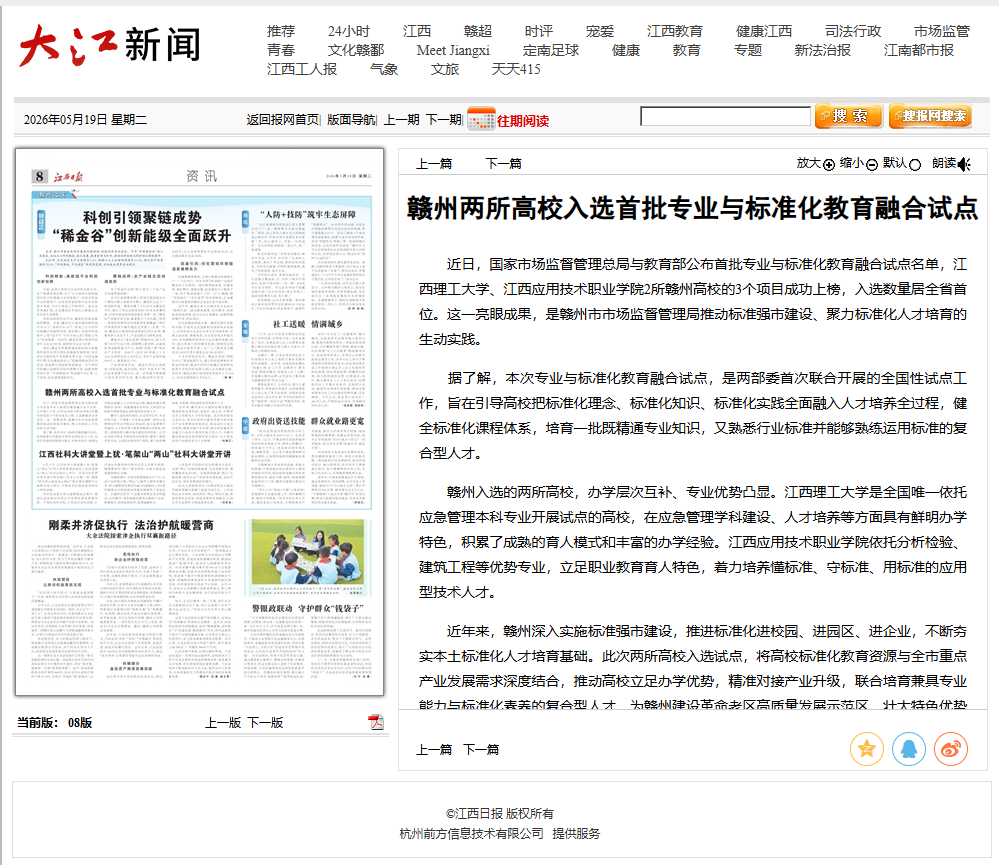Focus the search input field
The image size is (999, 865).
click(725, 116)
